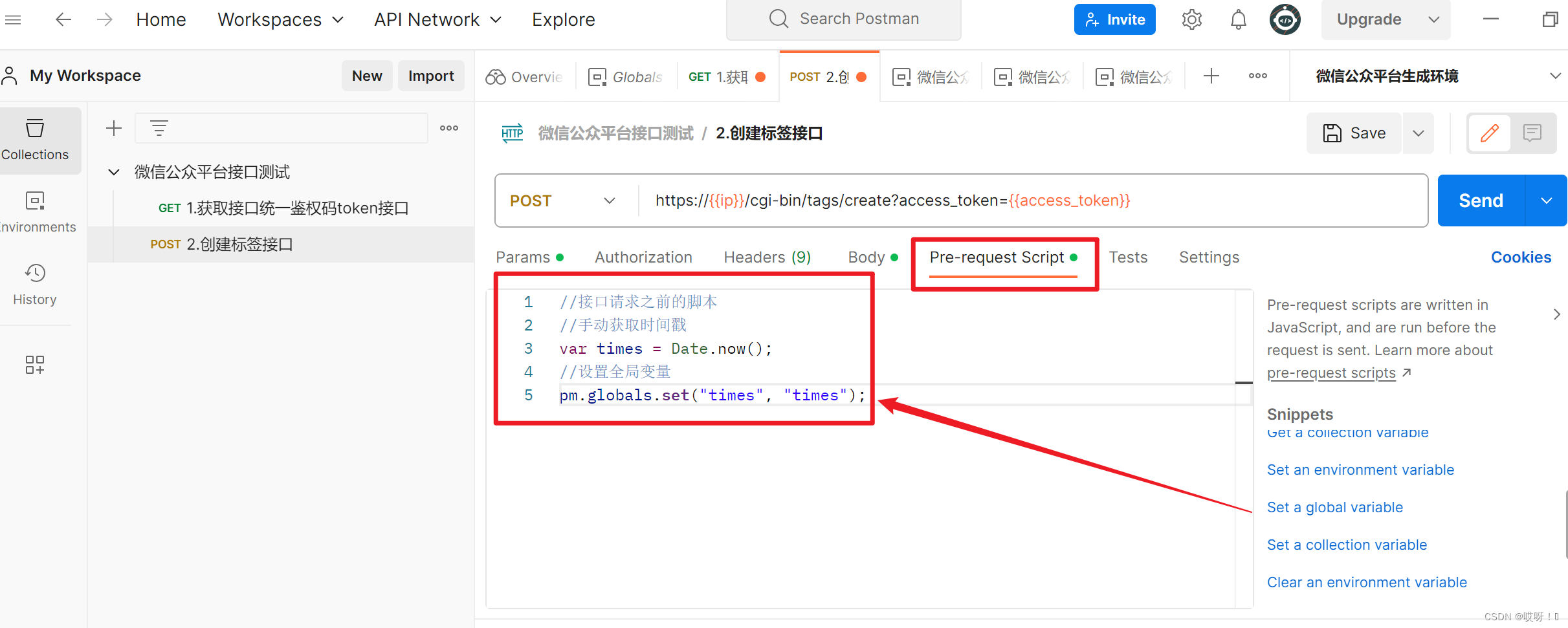The image size is (1568, 628).
Task: Click the request URL field
Action: click(1033, 200)
